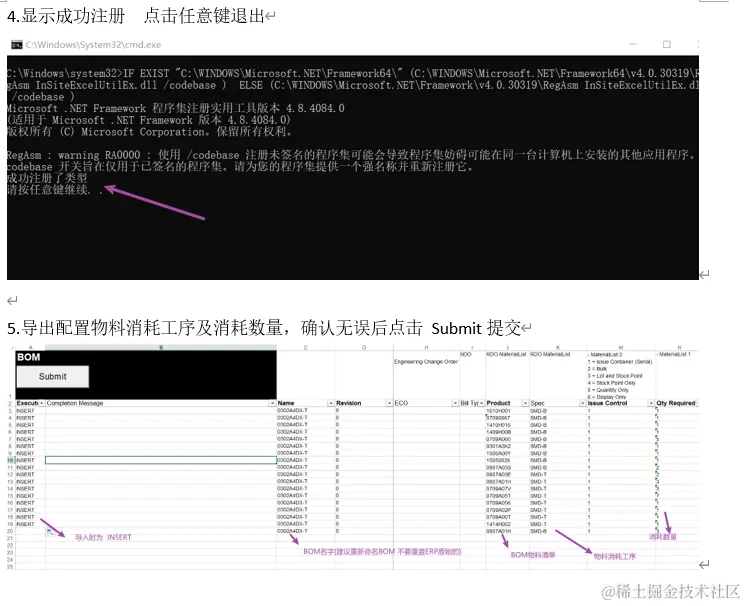
Task: Select spreadsheet column header B
Action: coord(161,347)
